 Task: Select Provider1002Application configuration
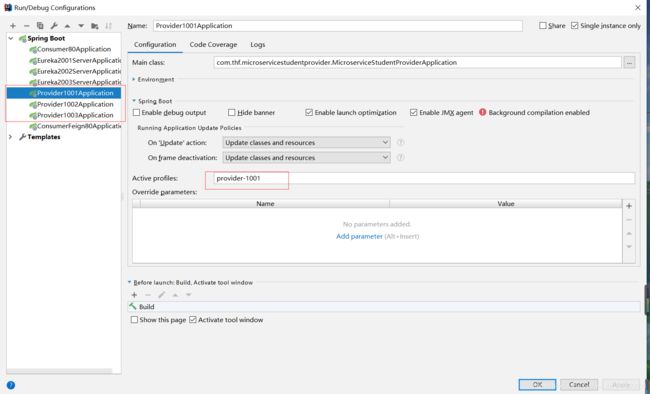(71, 104)
